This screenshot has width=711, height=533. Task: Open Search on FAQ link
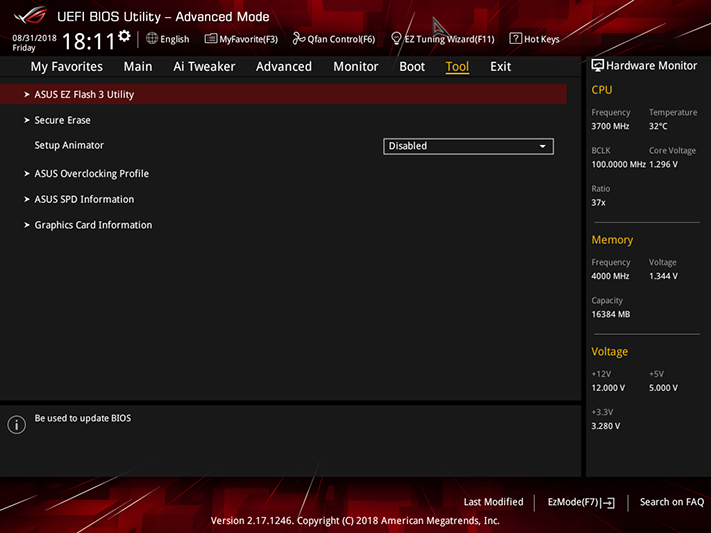point(672,502)
